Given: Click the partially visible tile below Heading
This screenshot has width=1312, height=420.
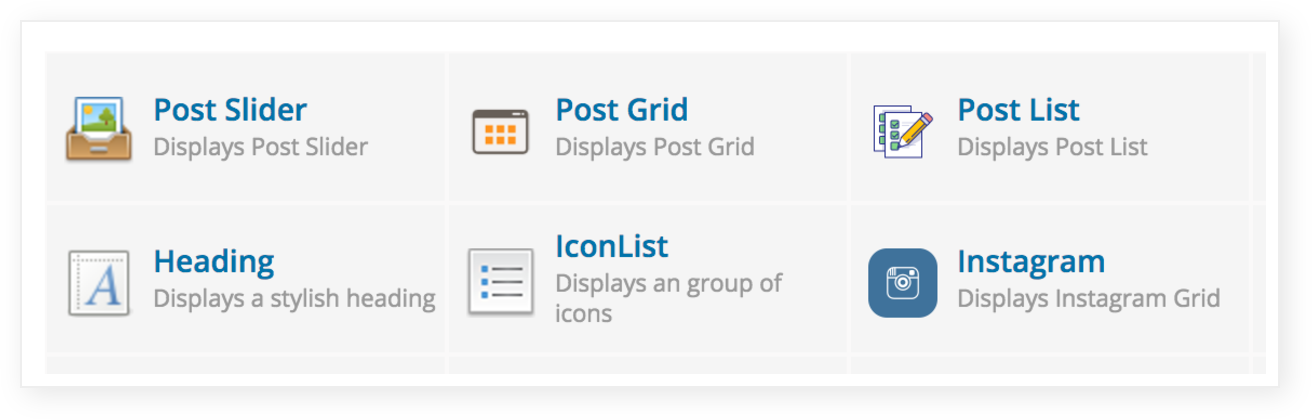Looking at the screenshot, I should [246, 365].
